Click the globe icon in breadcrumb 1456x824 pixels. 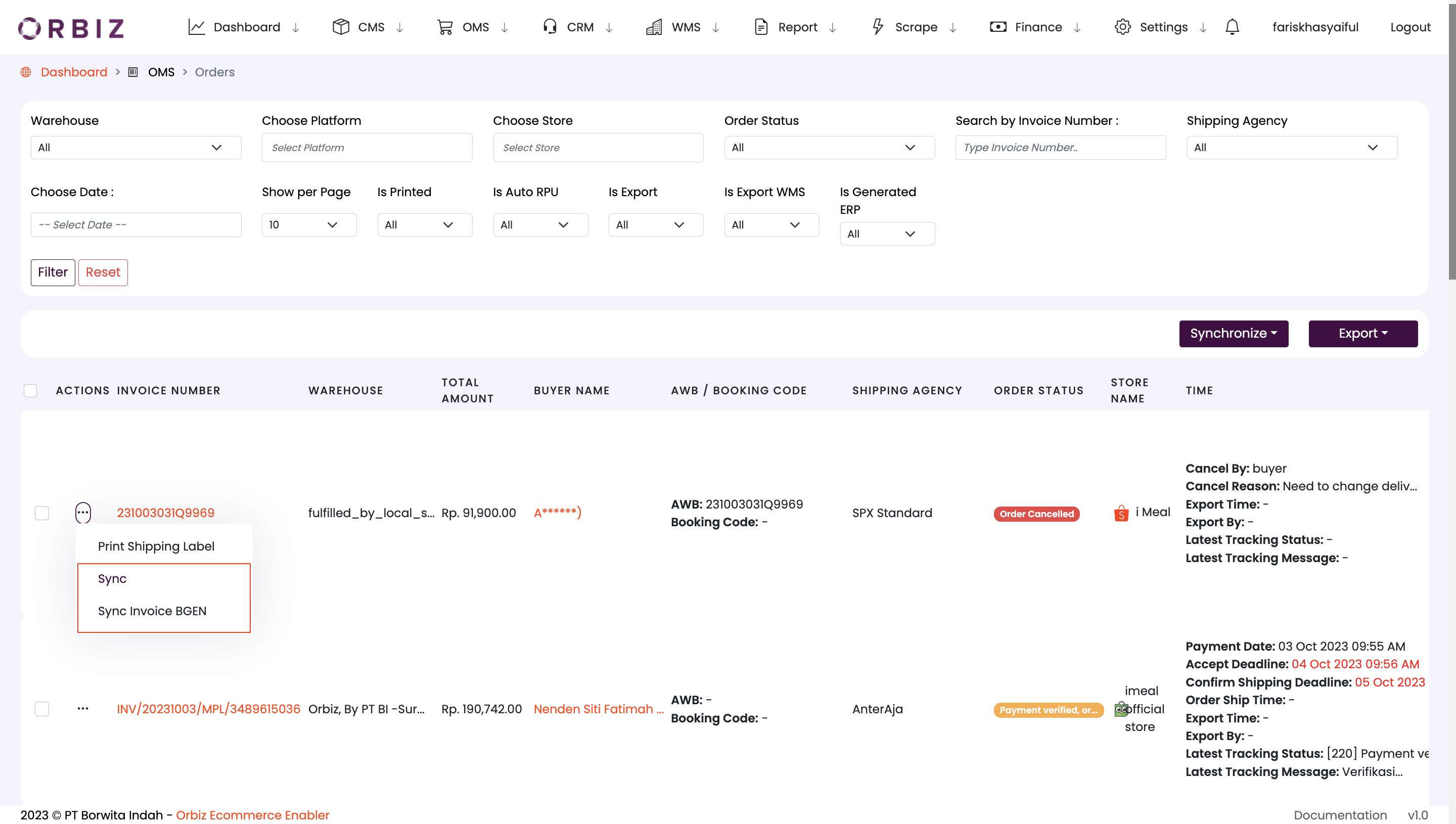pyautogui.click(x=25, y=72)
